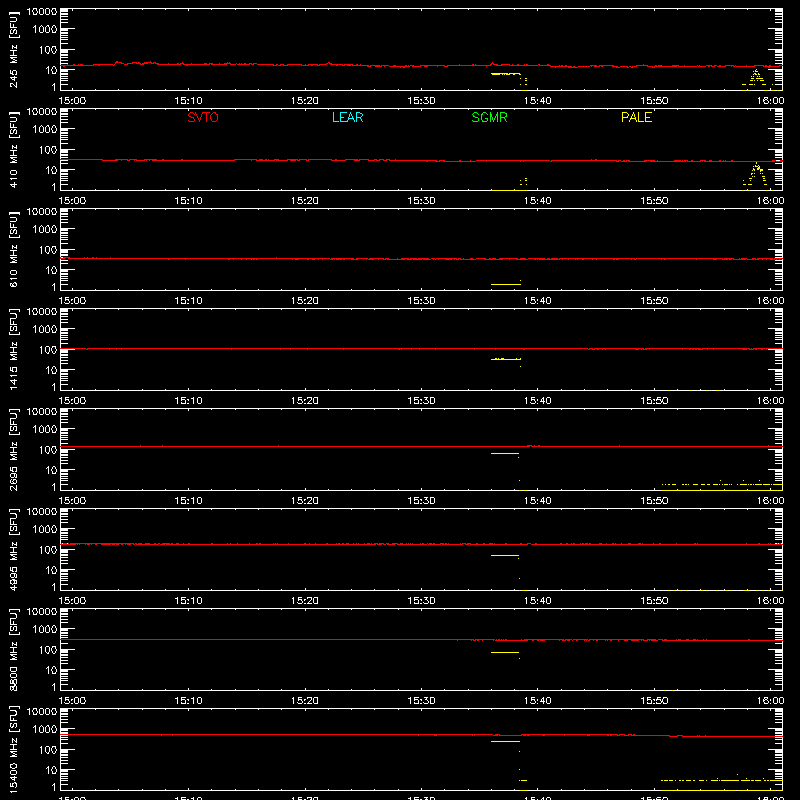Select the 15400 MHz [SFU] axis title

coord(14,749)
